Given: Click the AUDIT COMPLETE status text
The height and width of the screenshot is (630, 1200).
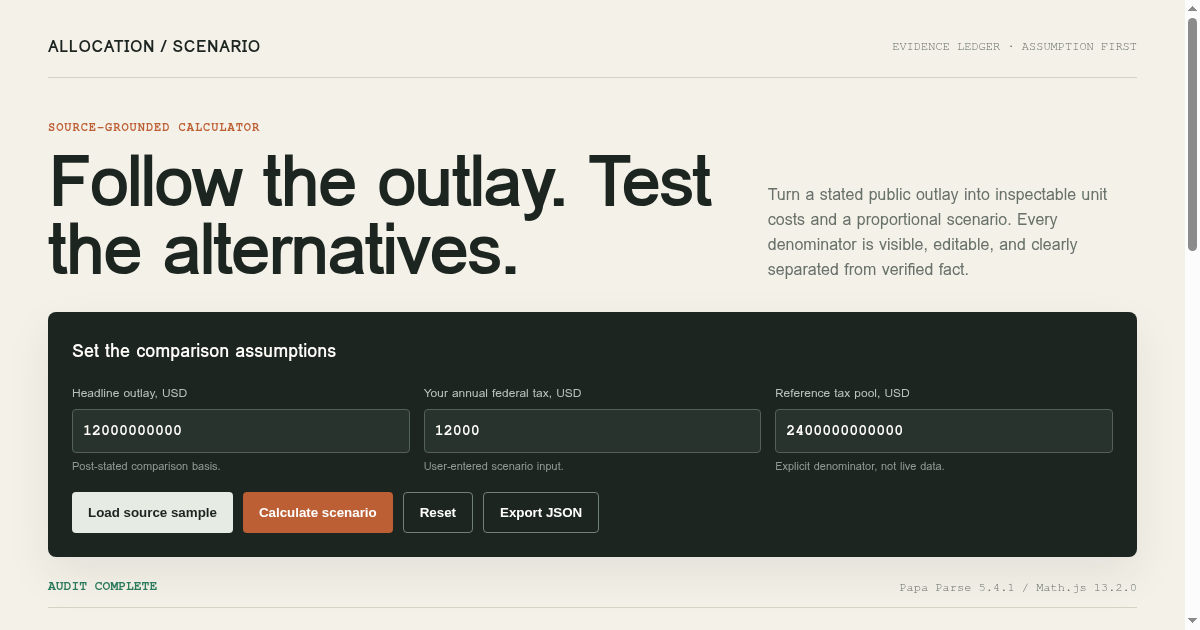Looking at the screenshot, I should tap(103, 586).
